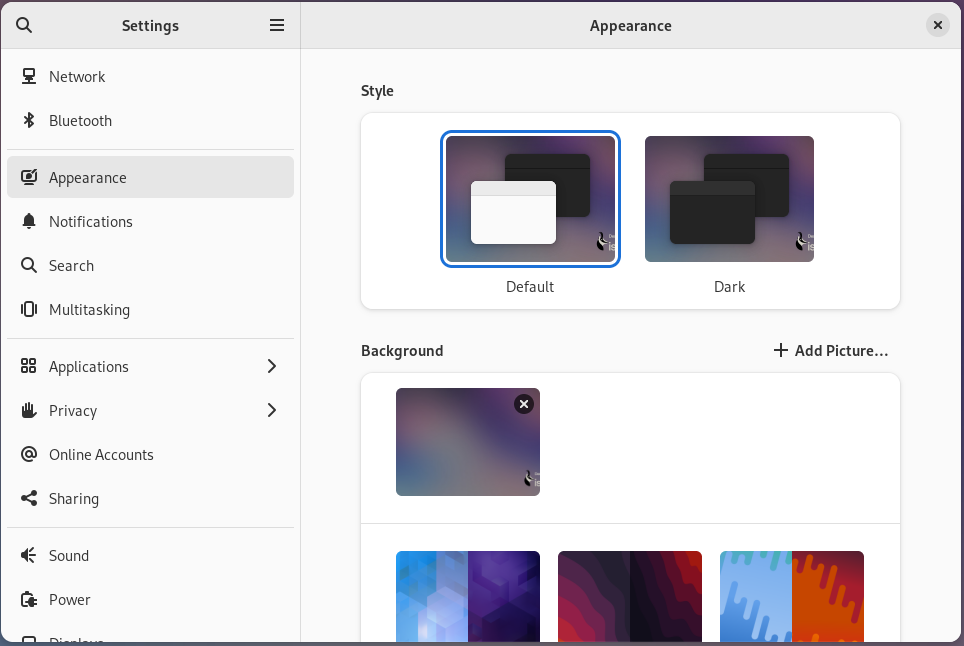Image resolution: width=964 pixels, height=646 pixels.
Task: Choose the blue and orange drip wallpaper
Action: coord(791,596)
